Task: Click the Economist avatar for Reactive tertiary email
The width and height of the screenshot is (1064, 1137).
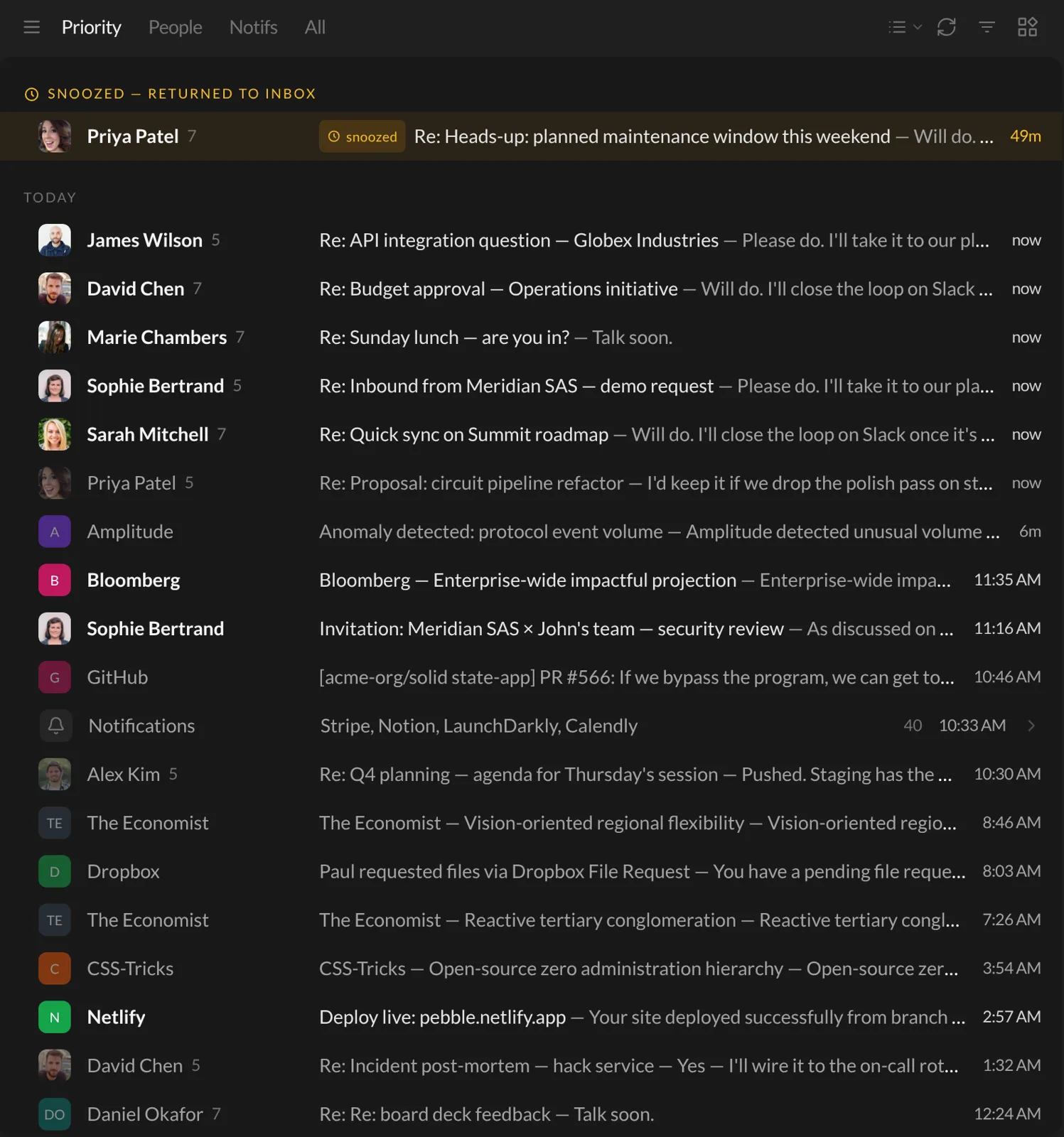Action: tap(55, 920)
